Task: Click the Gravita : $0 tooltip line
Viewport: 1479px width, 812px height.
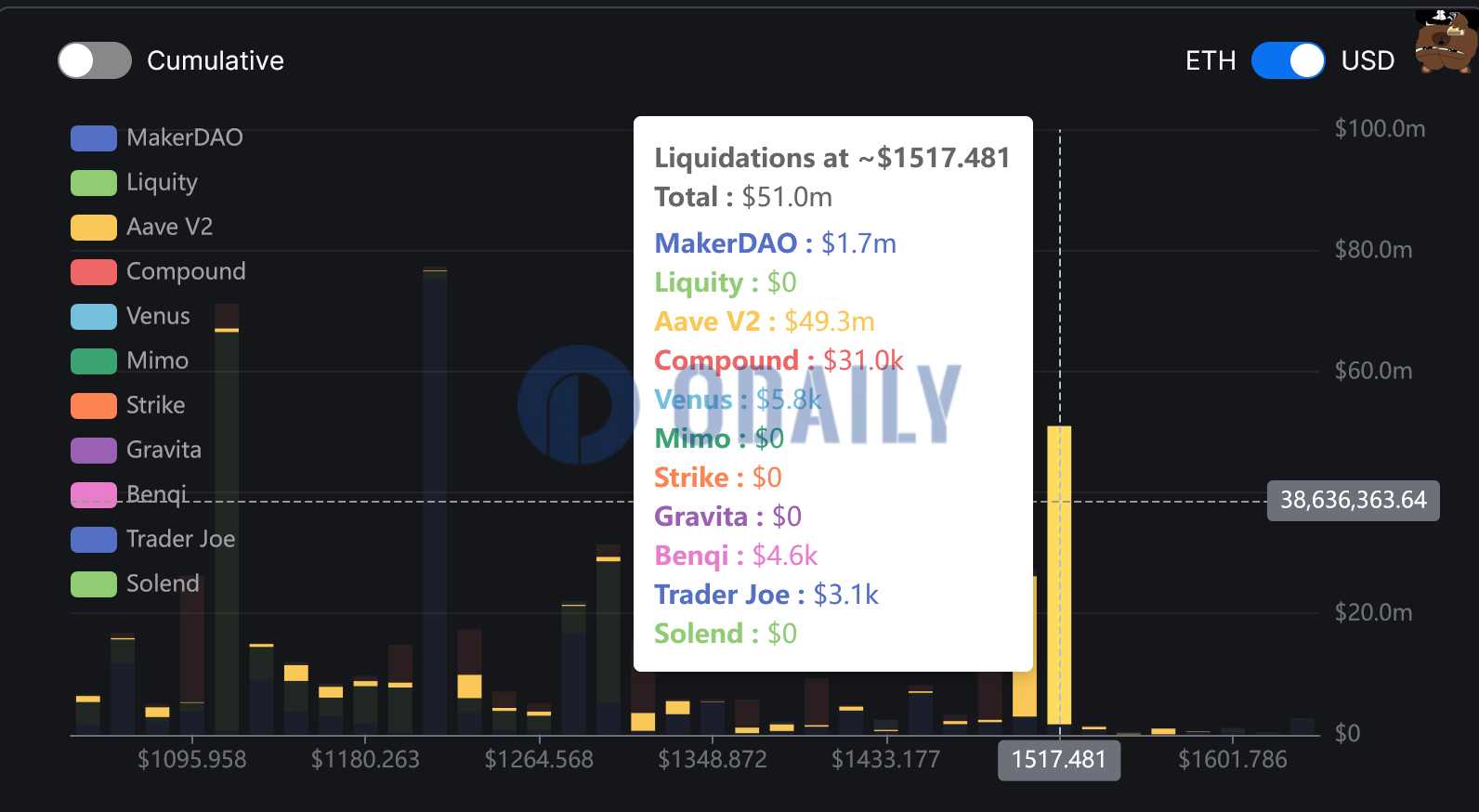Action: (x=727, y=517)
